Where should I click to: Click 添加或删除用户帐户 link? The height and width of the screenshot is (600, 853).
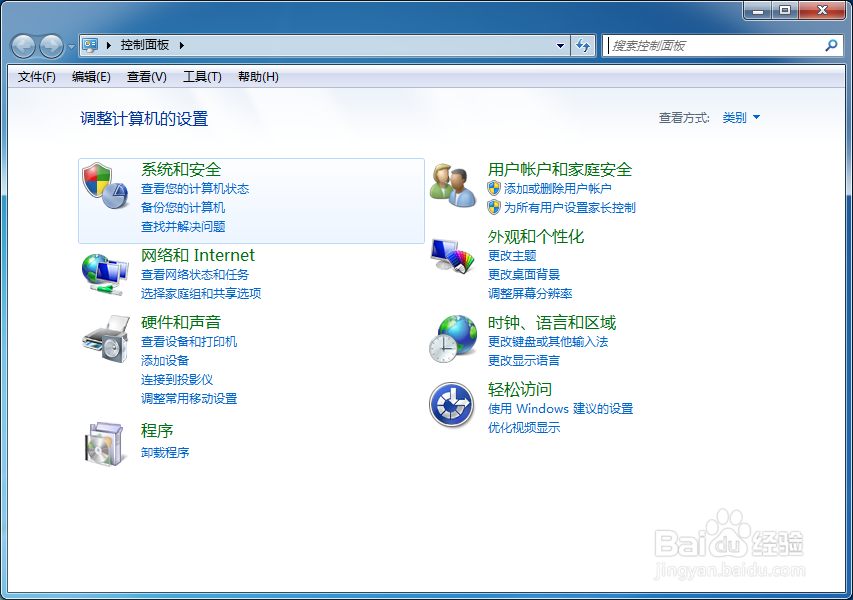558,189
